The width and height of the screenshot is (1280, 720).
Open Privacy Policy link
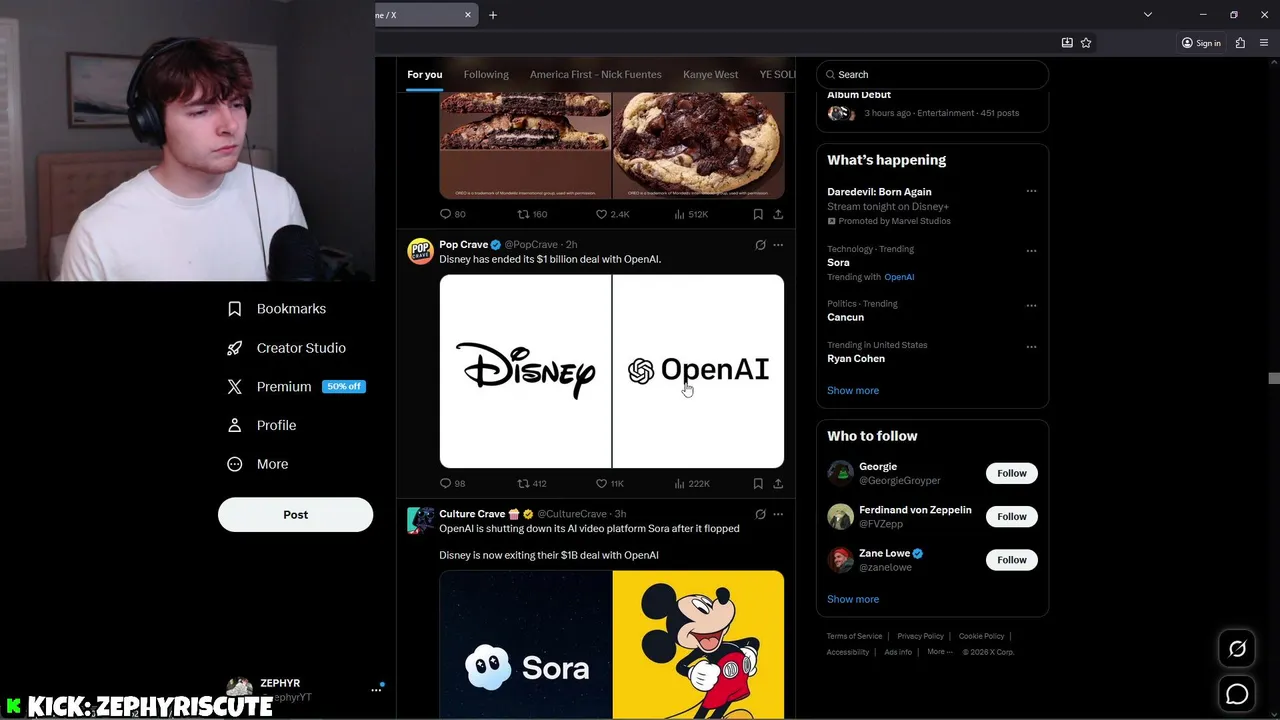(x=920, y=636)
